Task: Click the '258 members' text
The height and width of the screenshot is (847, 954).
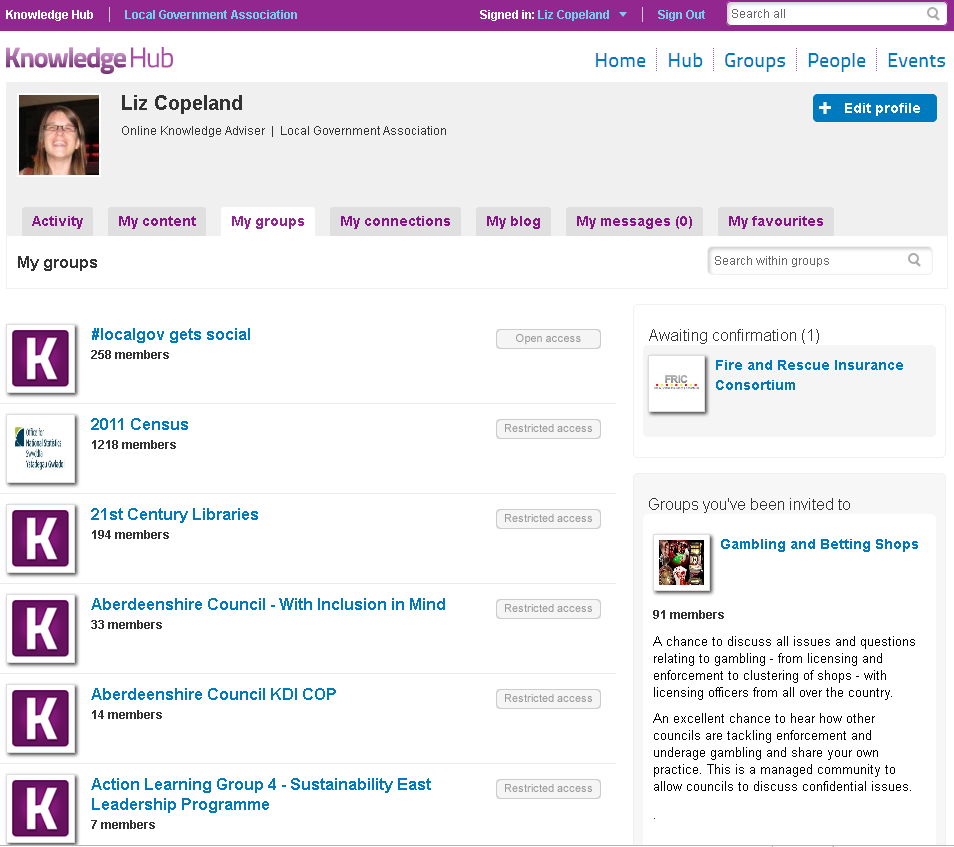Action: point(130,355)
